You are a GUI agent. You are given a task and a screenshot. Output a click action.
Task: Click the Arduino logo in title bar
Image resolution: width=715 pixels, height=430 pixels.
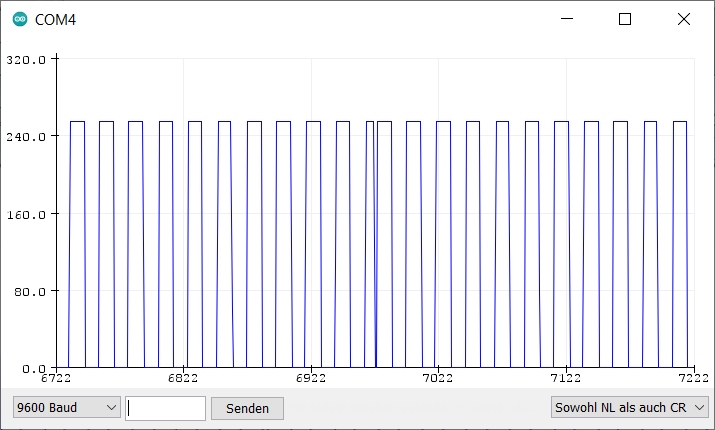pos(20,19)
